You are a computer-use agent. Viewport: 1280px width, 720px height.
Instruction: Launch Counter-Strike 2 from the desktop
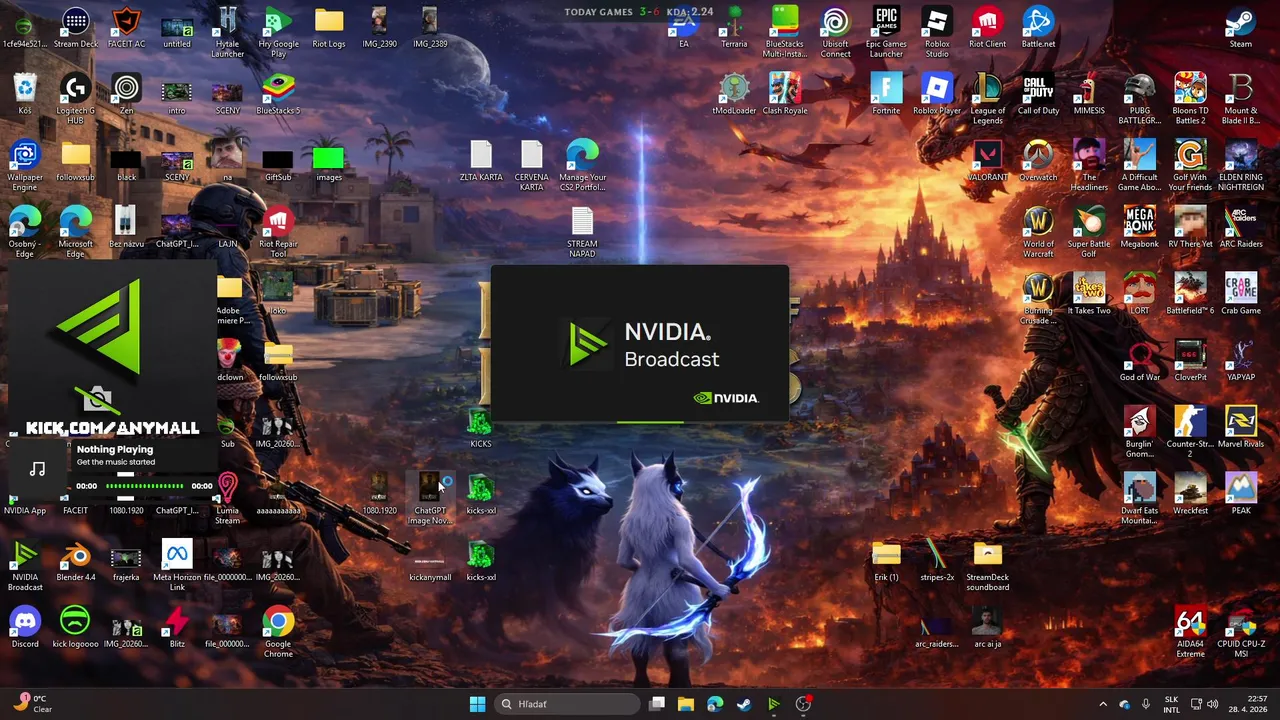[x=1190, y=433]
